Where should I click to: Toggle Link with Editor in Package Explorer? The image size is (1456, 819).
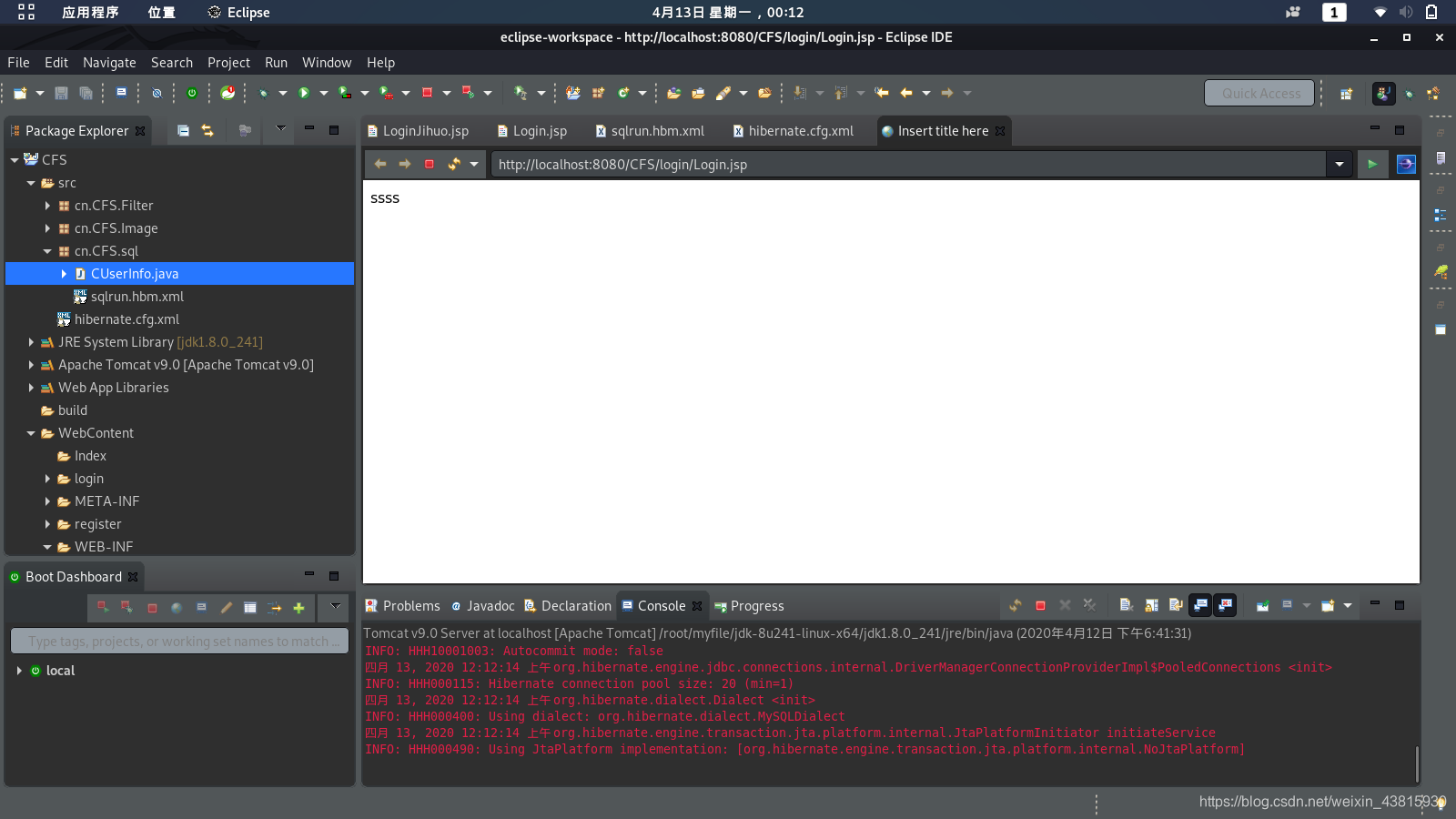[x=207, y=130]
